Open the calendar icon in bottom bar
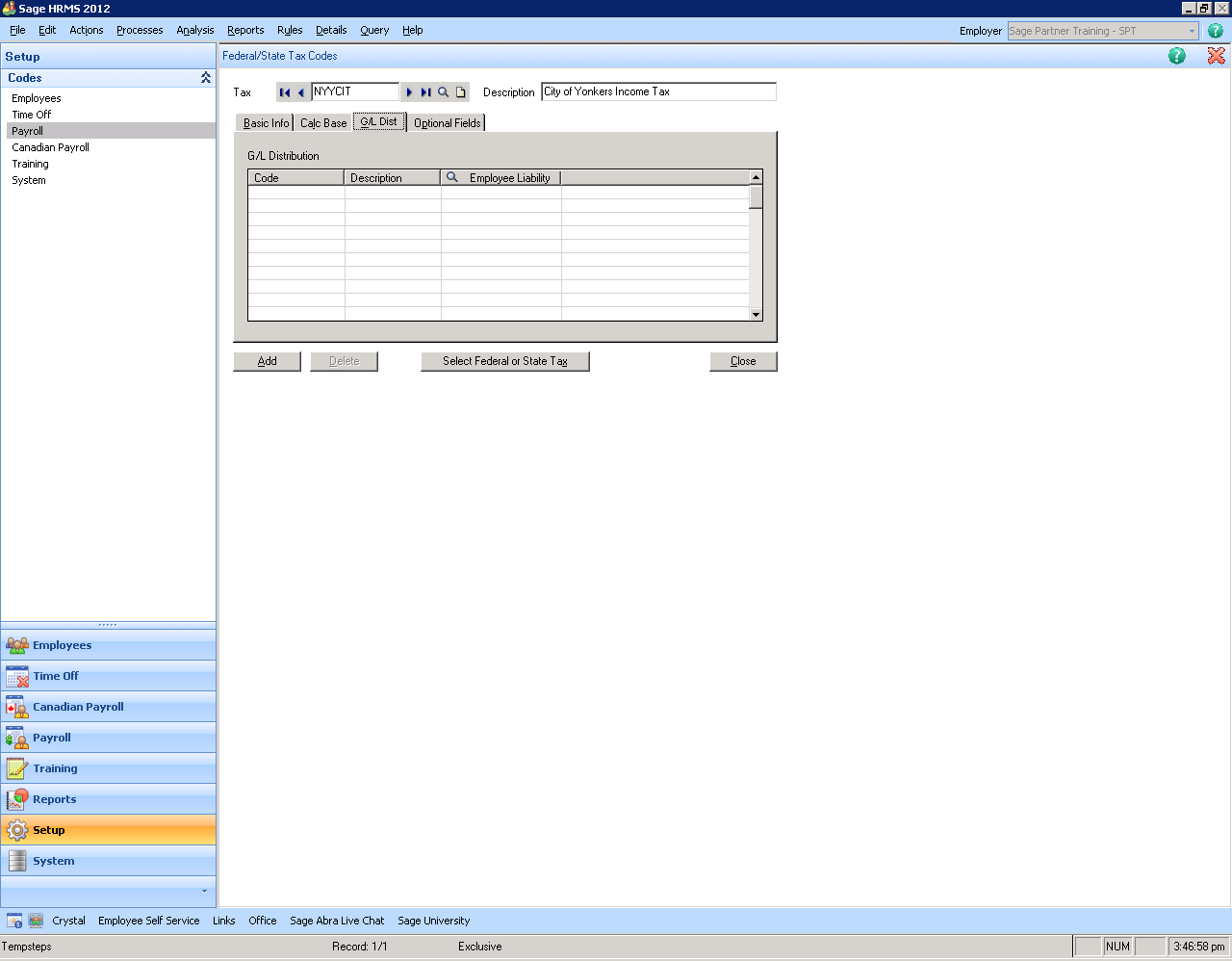1232x961 pixels. (14, 921)
